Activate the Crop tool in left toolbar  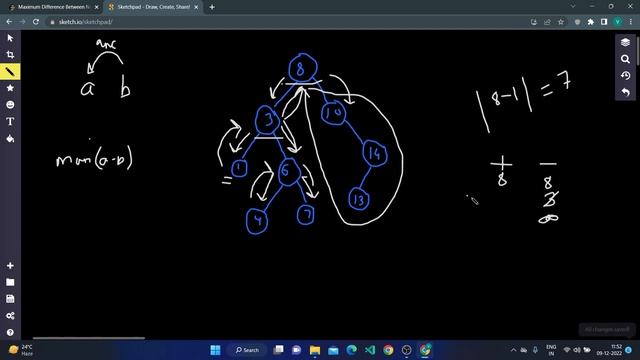[x=10, y=55]
